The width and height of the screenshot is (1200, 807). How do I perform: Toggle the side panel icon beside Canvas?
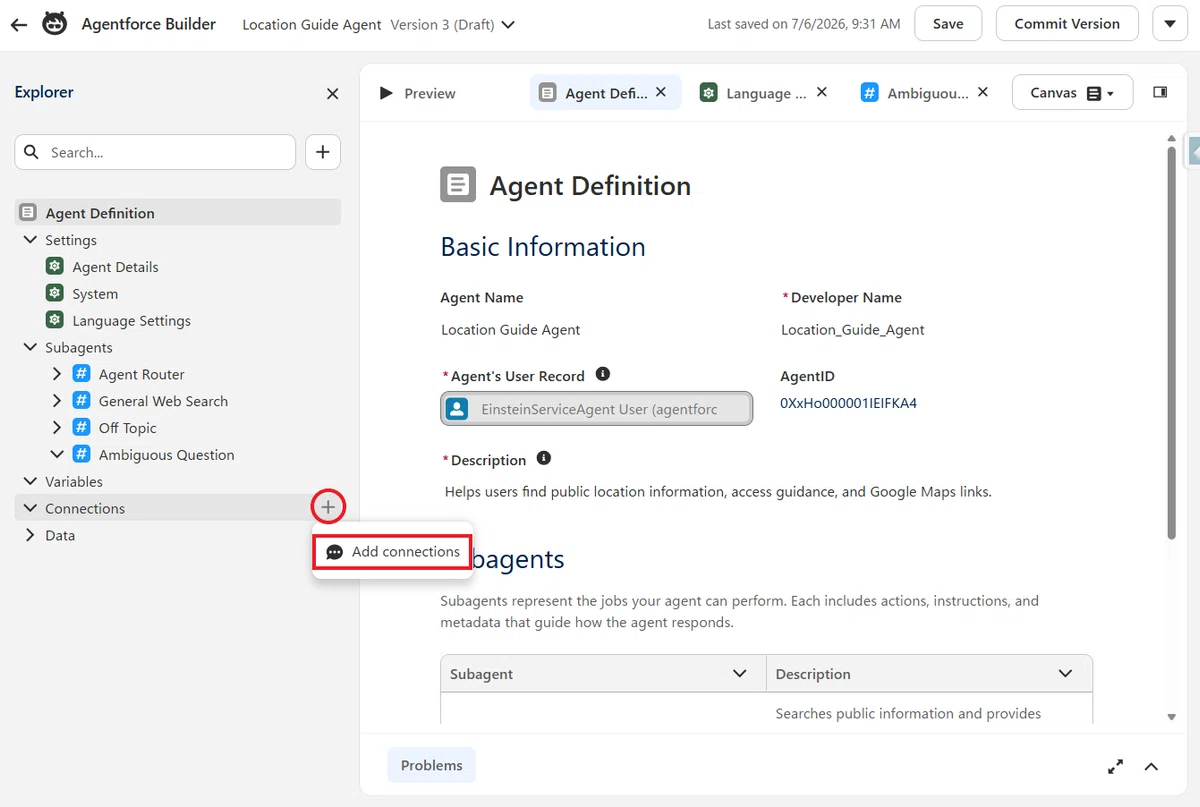point(1160,92)
